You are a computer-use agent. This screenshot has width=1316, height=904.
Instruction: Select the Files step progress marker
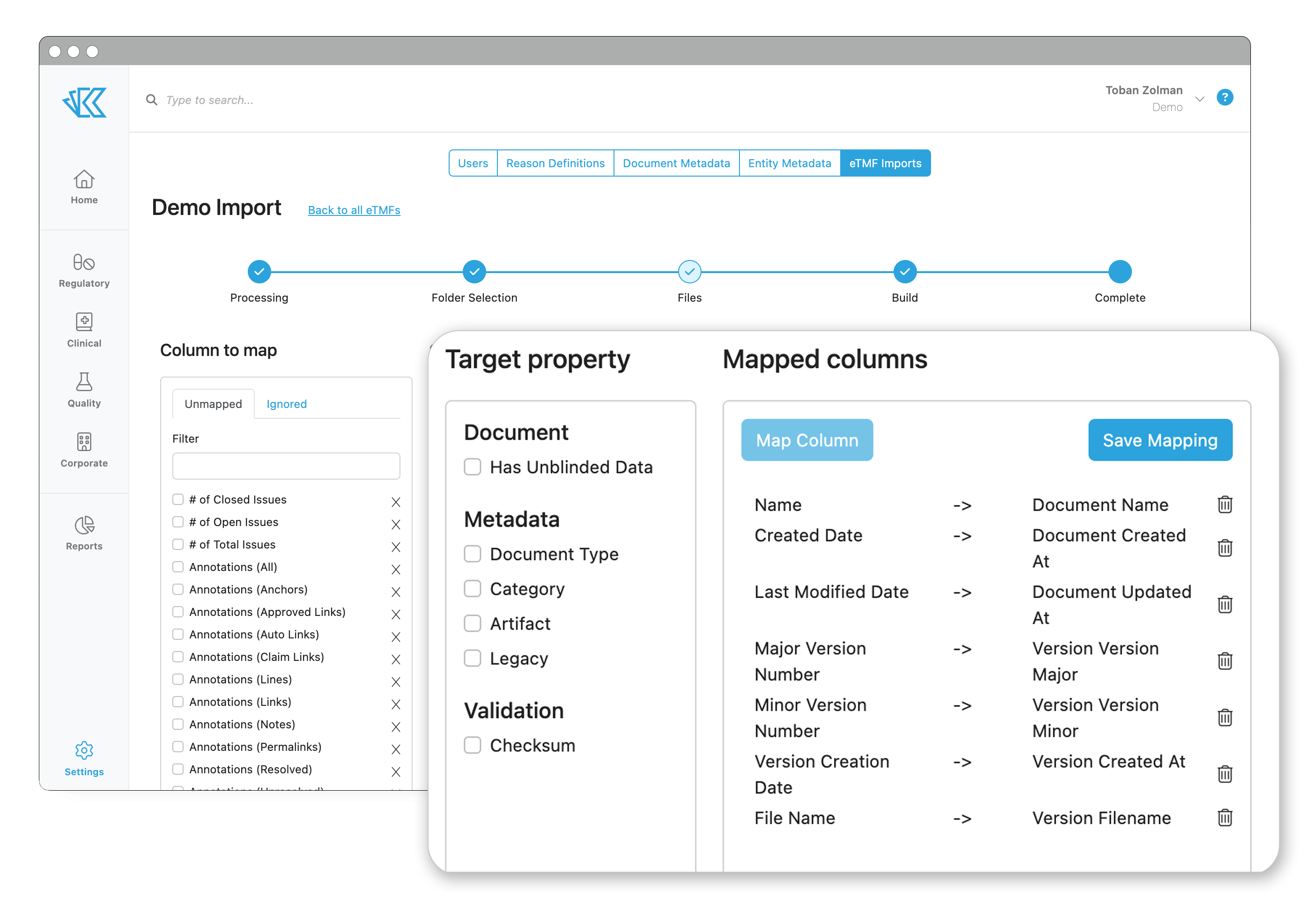pos(689,272)
